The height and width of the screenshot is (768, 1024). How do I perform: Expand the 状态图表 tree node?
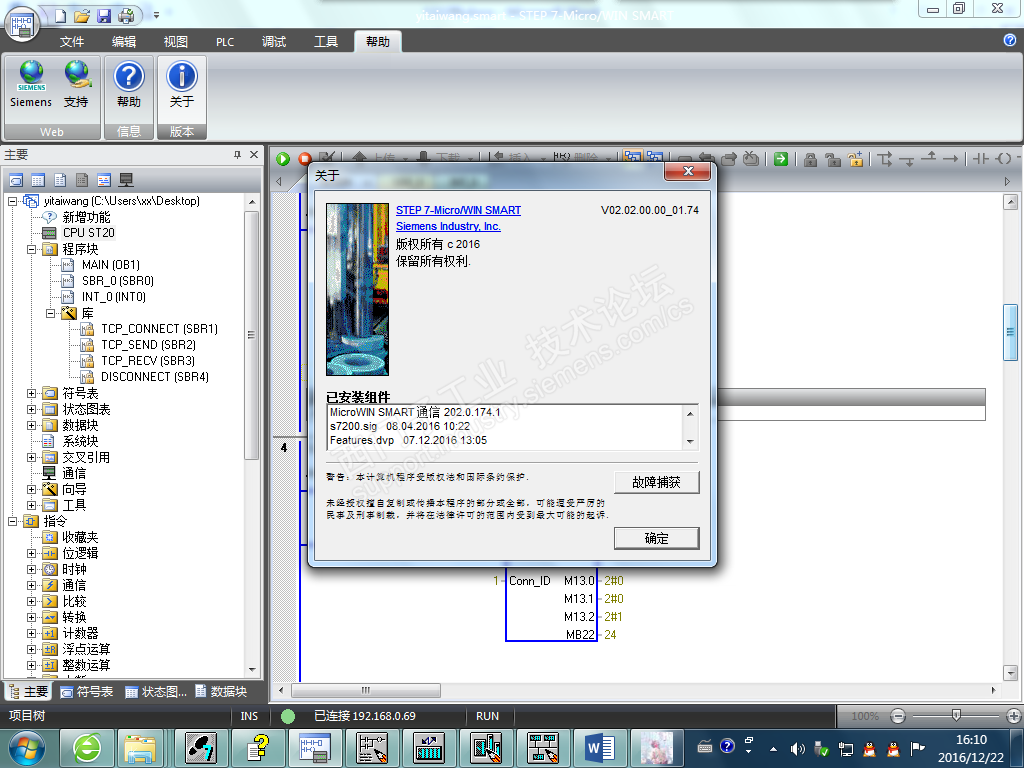(x=31, y=409)
